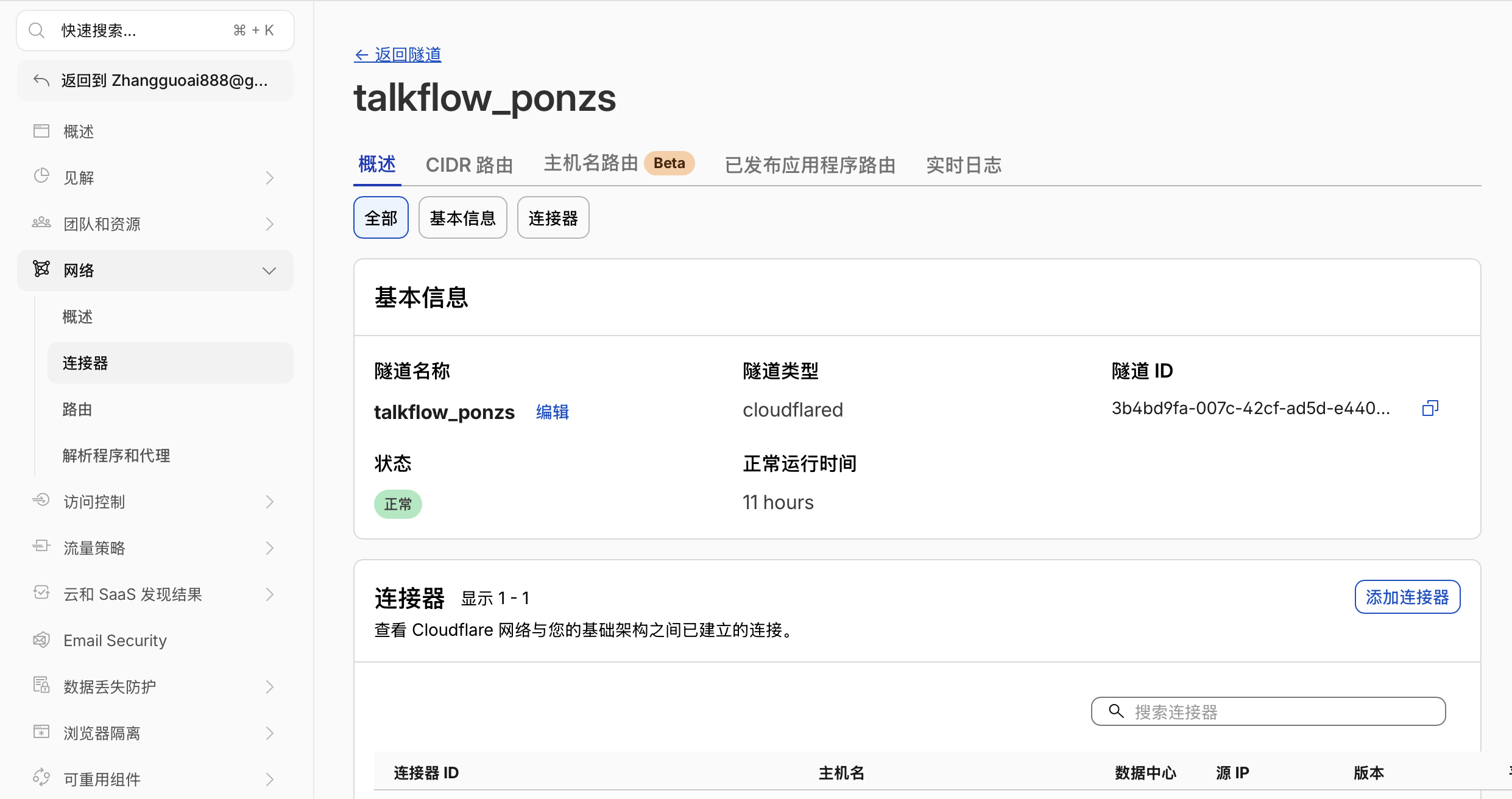Viewport: 1512px width, 799px height.
Task: Switch to the 概述 tab
Action: pyautogui.click(x=377, y=164)
